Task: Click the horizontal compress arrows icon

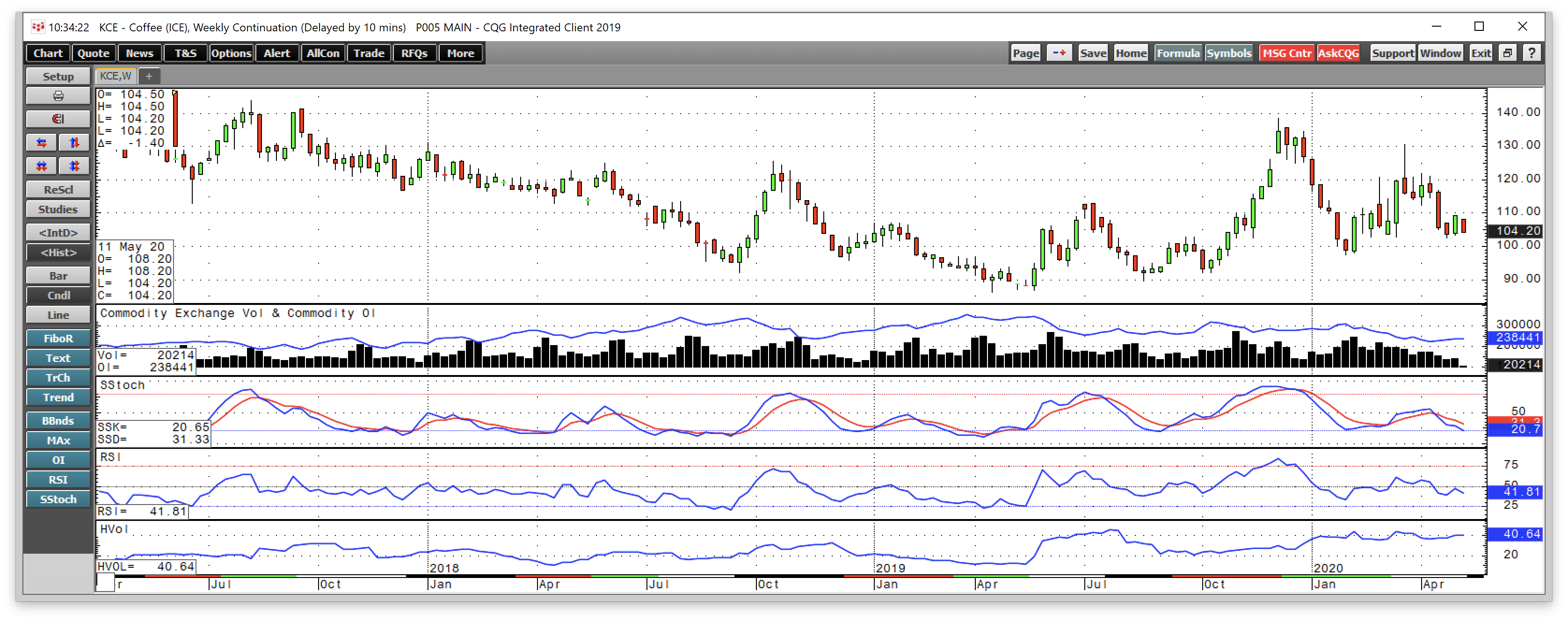Action: (x=41, y=166)
